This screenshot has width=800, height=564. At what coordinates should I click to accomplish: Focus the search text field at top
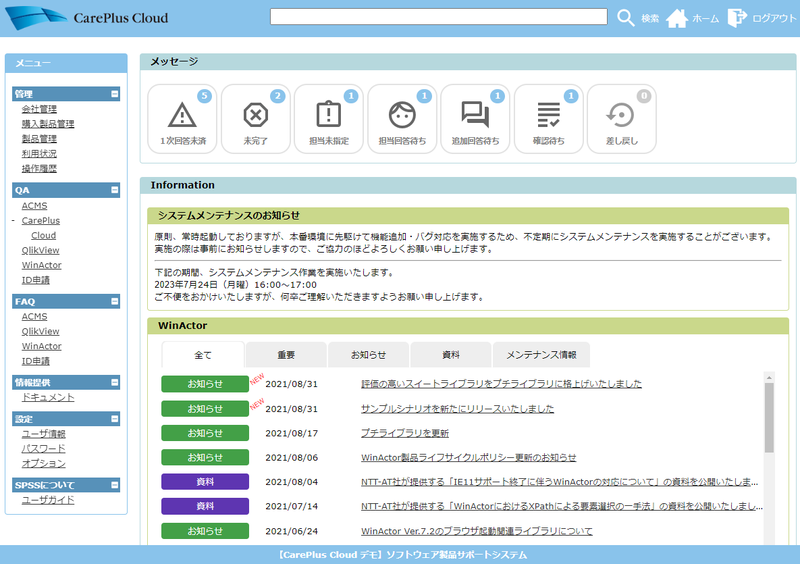(x=438, y=17)
